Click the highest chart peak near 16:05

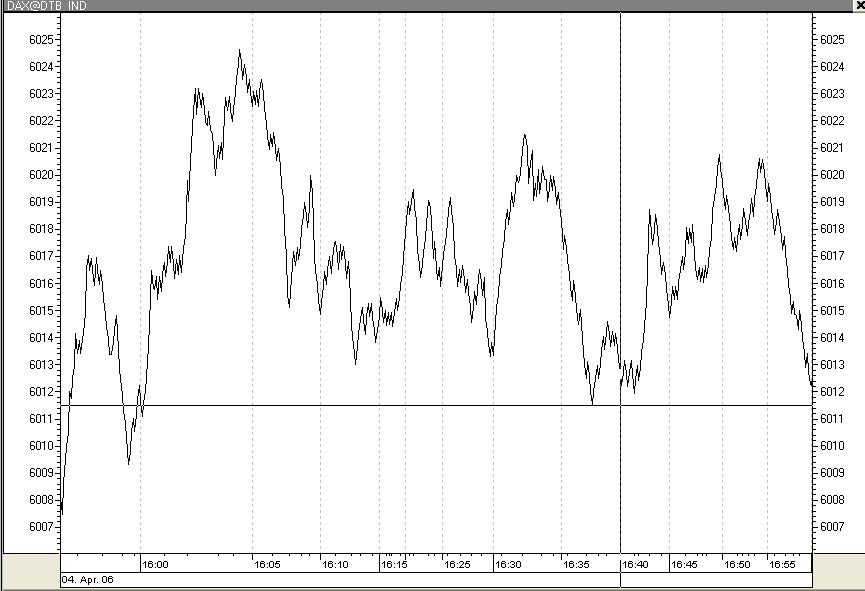pyautogui.click(x=240, y=48)
